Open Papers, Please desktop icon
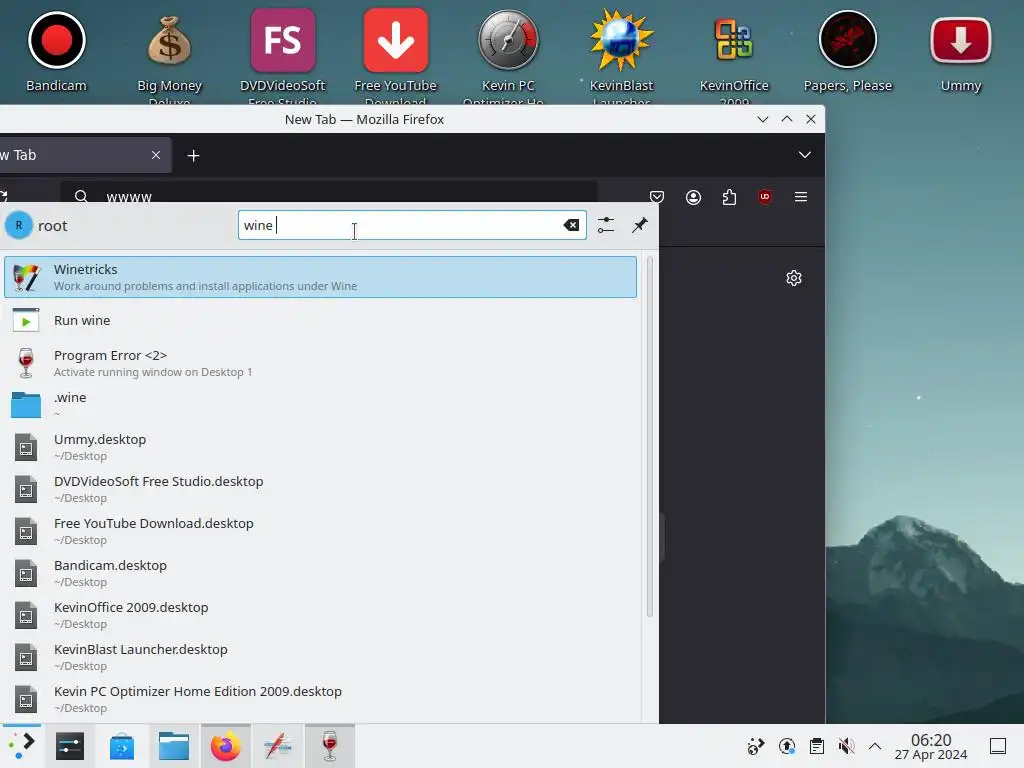This screenshot has height=768, width=1024. (848, 40)
